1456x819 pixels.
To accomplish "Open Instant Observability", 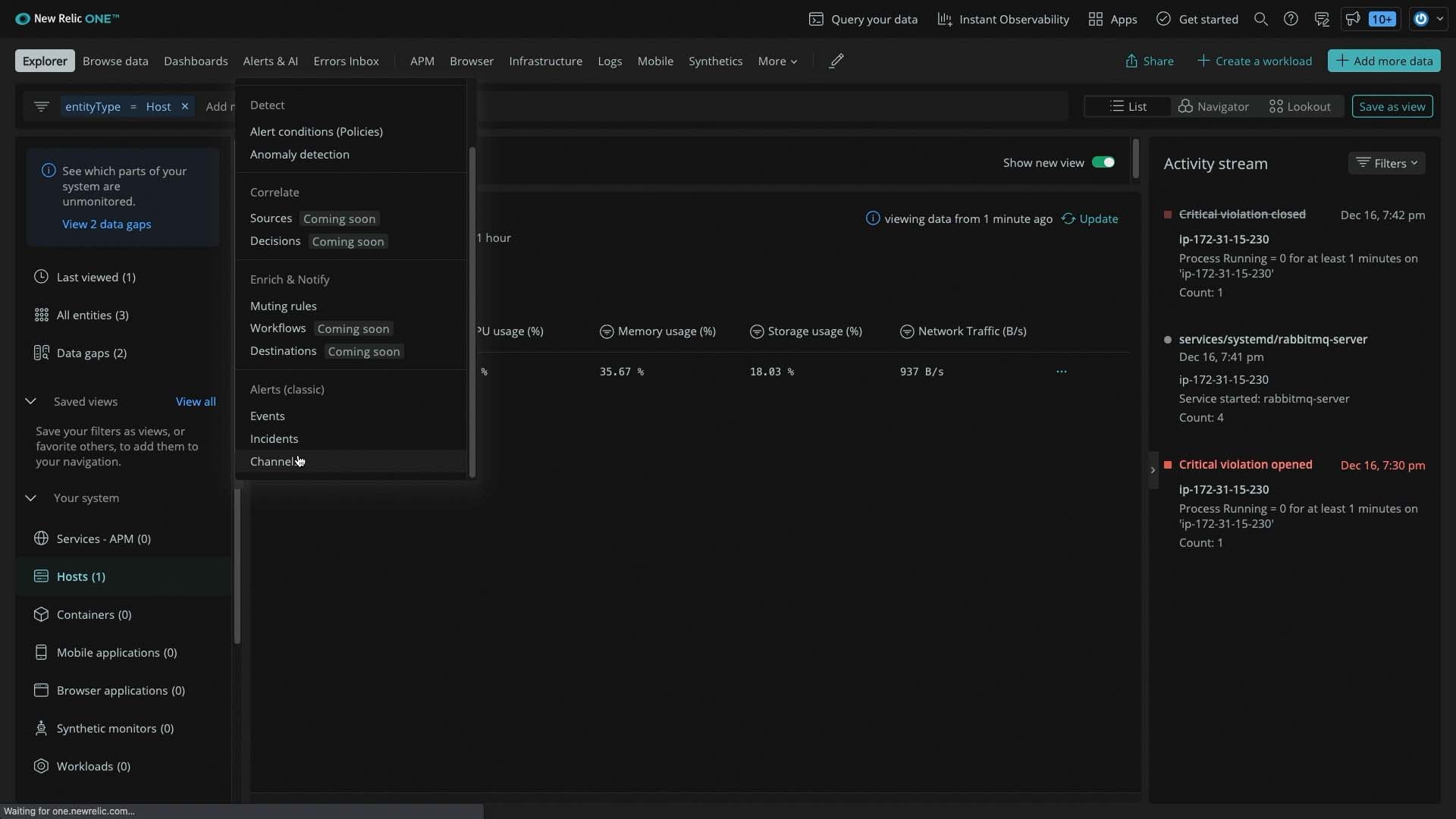I will (1003, 19).
